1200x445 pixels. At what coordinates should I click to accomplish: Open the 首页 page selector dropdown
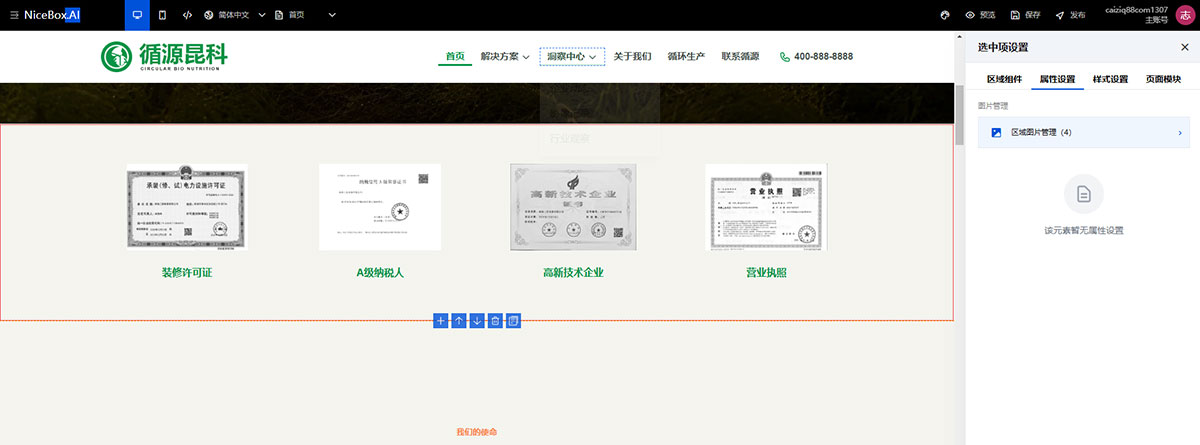305,15
